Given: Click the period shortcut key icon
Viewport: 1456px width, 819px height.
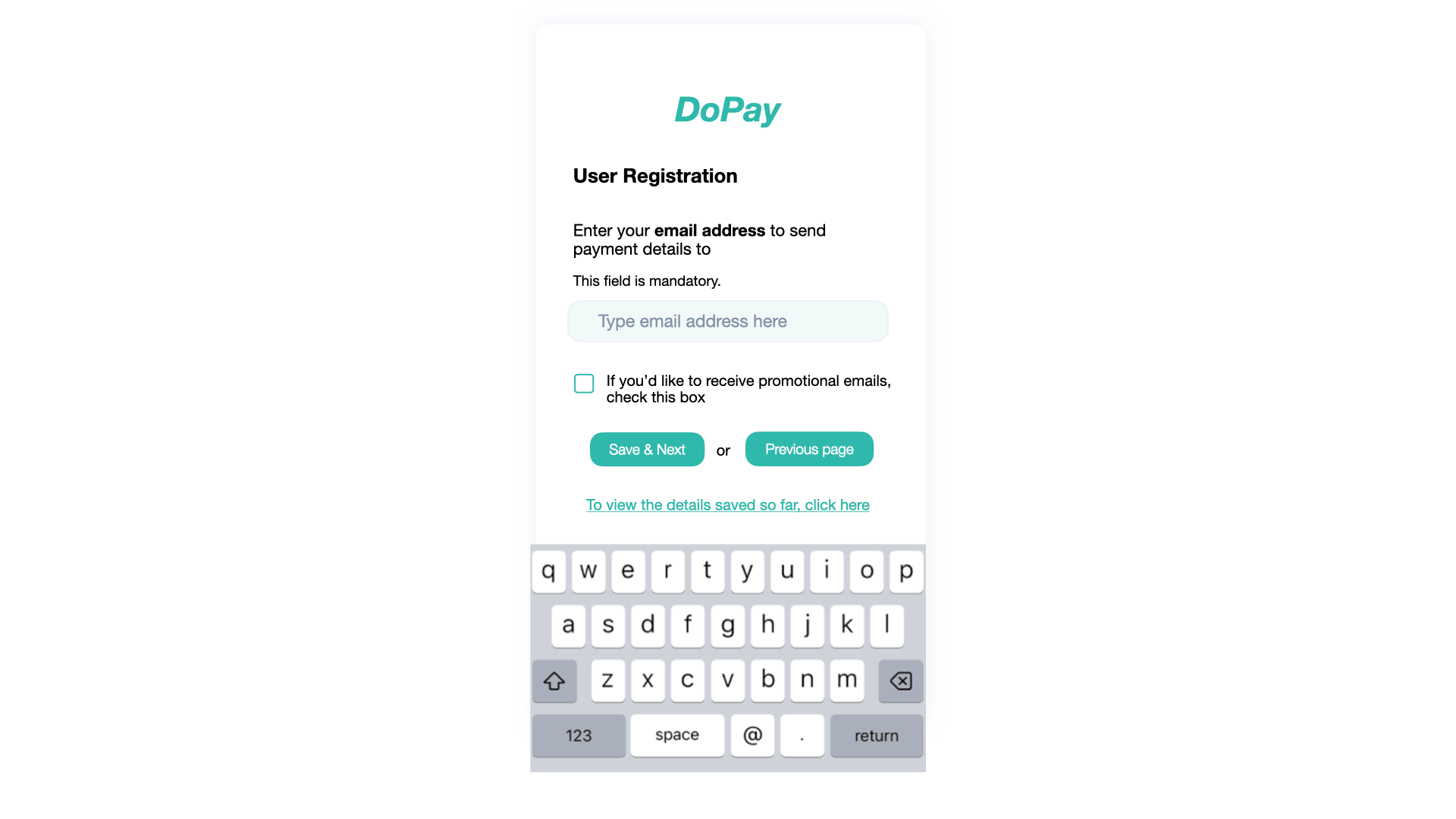Looking at the screenshot, I should (802, 735).
